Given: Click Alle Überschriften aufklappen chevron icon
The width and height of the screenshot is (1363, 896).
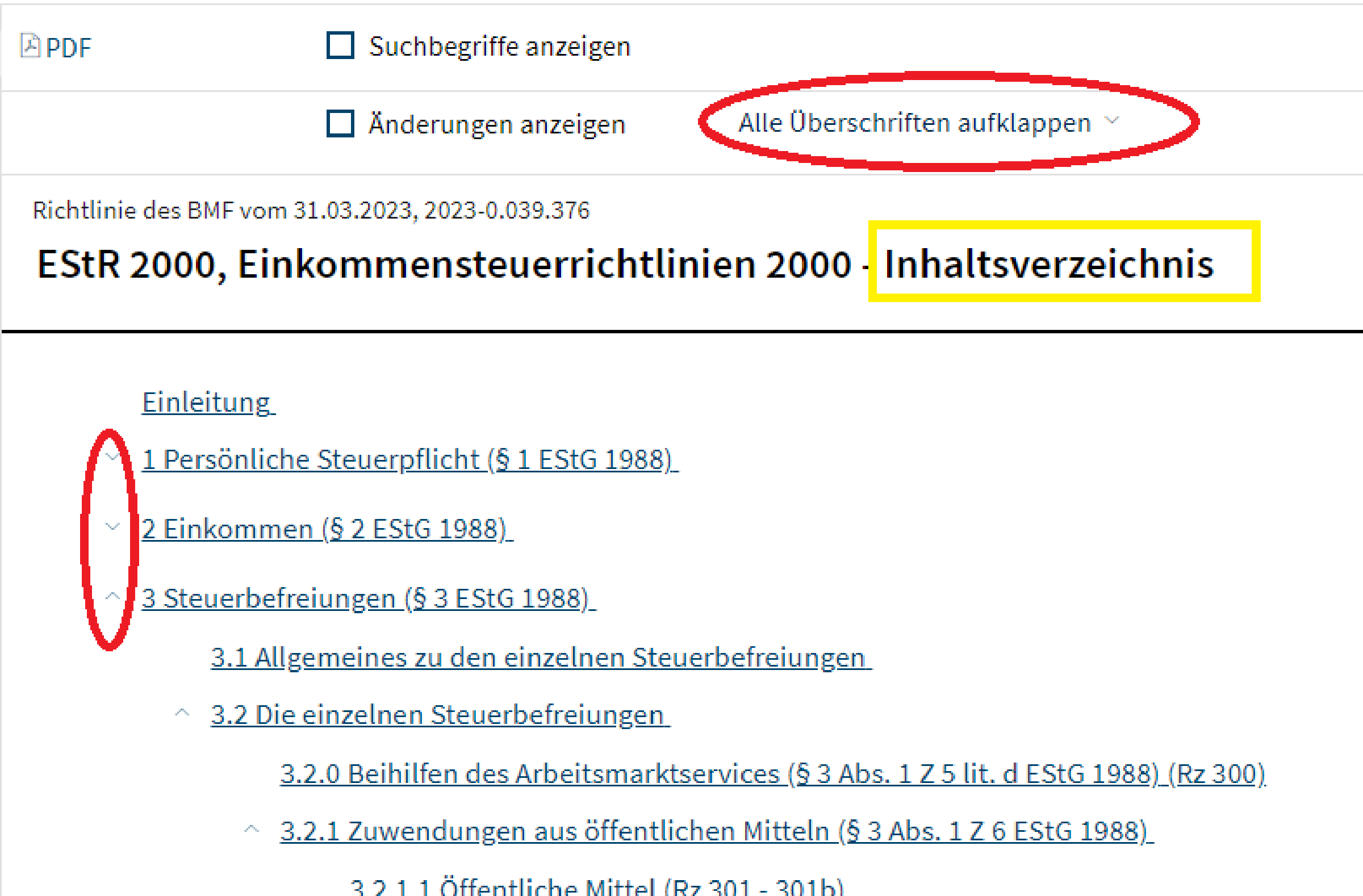Looking at the screenshot, I should pos(1111,121).
